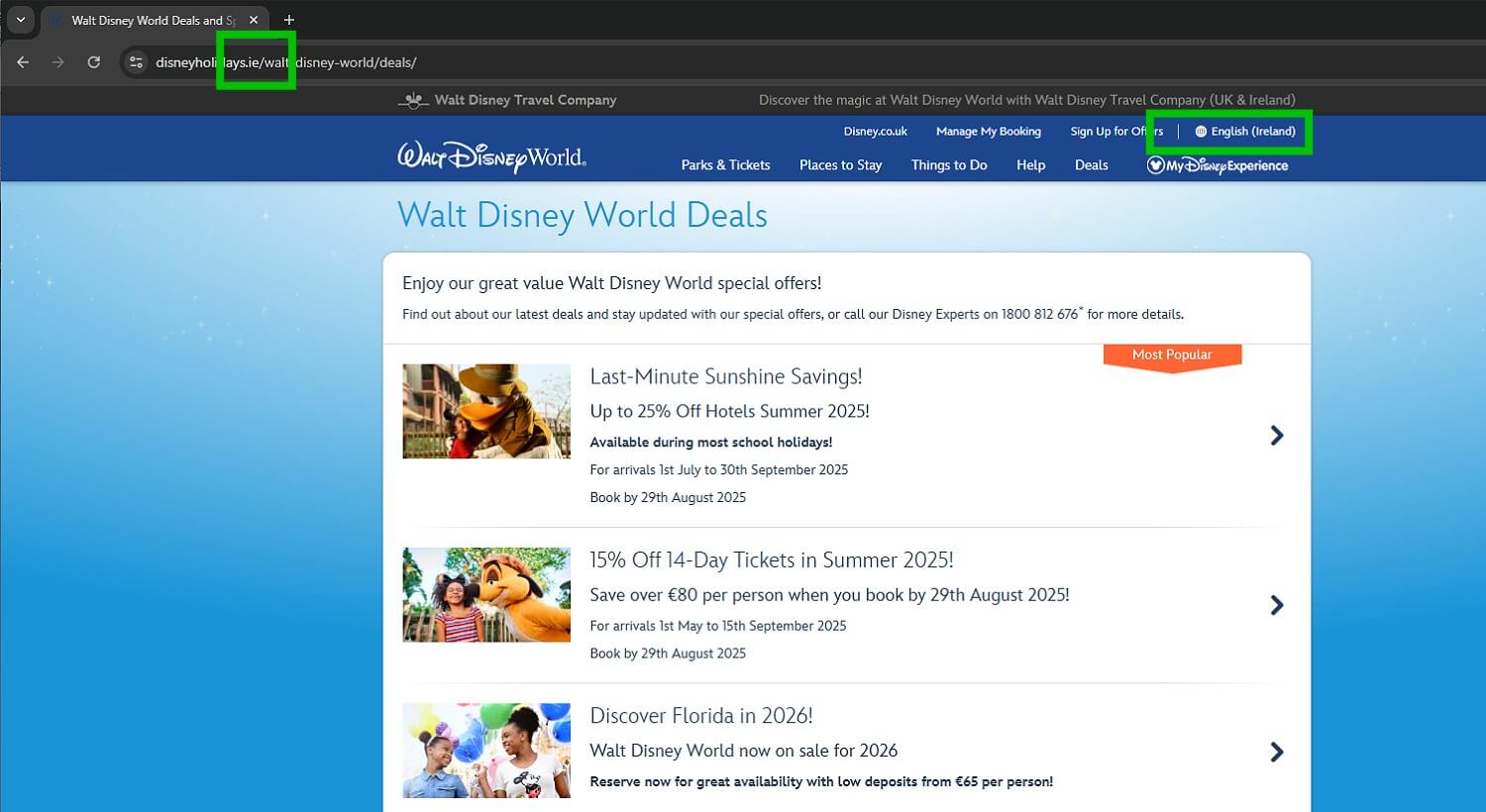Click the Most Popular badge
Image resolution: width=1486 pixels, height=812 pixels.
(x=1172, y=356)
